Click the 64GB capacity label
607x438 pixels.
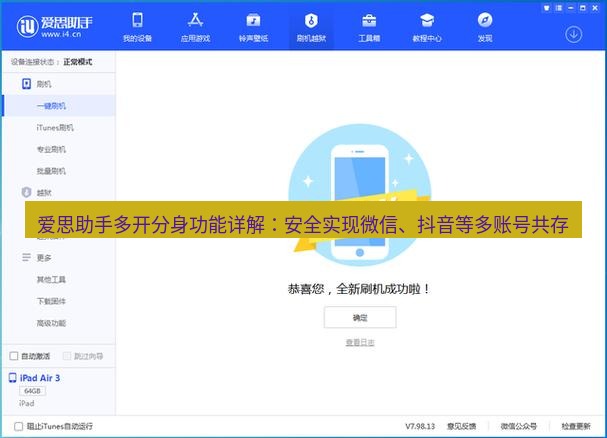[32, 391]
